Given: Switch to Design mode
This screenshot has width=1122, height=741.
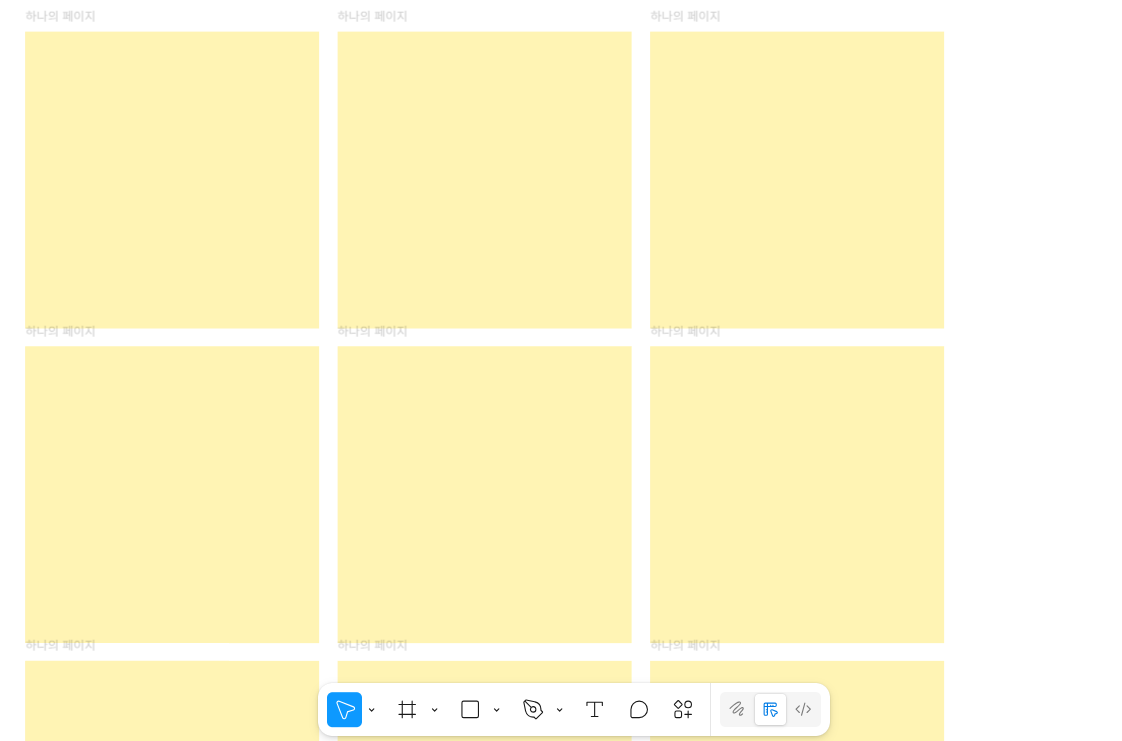Looking at the screenshot, I should pyautogui.click(x=770, y=710).
